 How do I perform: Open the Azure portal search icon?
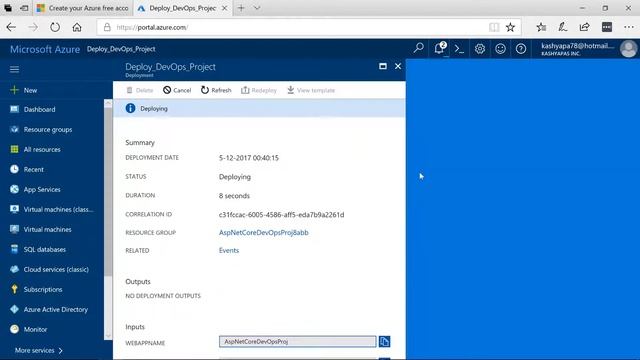coord(418,48)
